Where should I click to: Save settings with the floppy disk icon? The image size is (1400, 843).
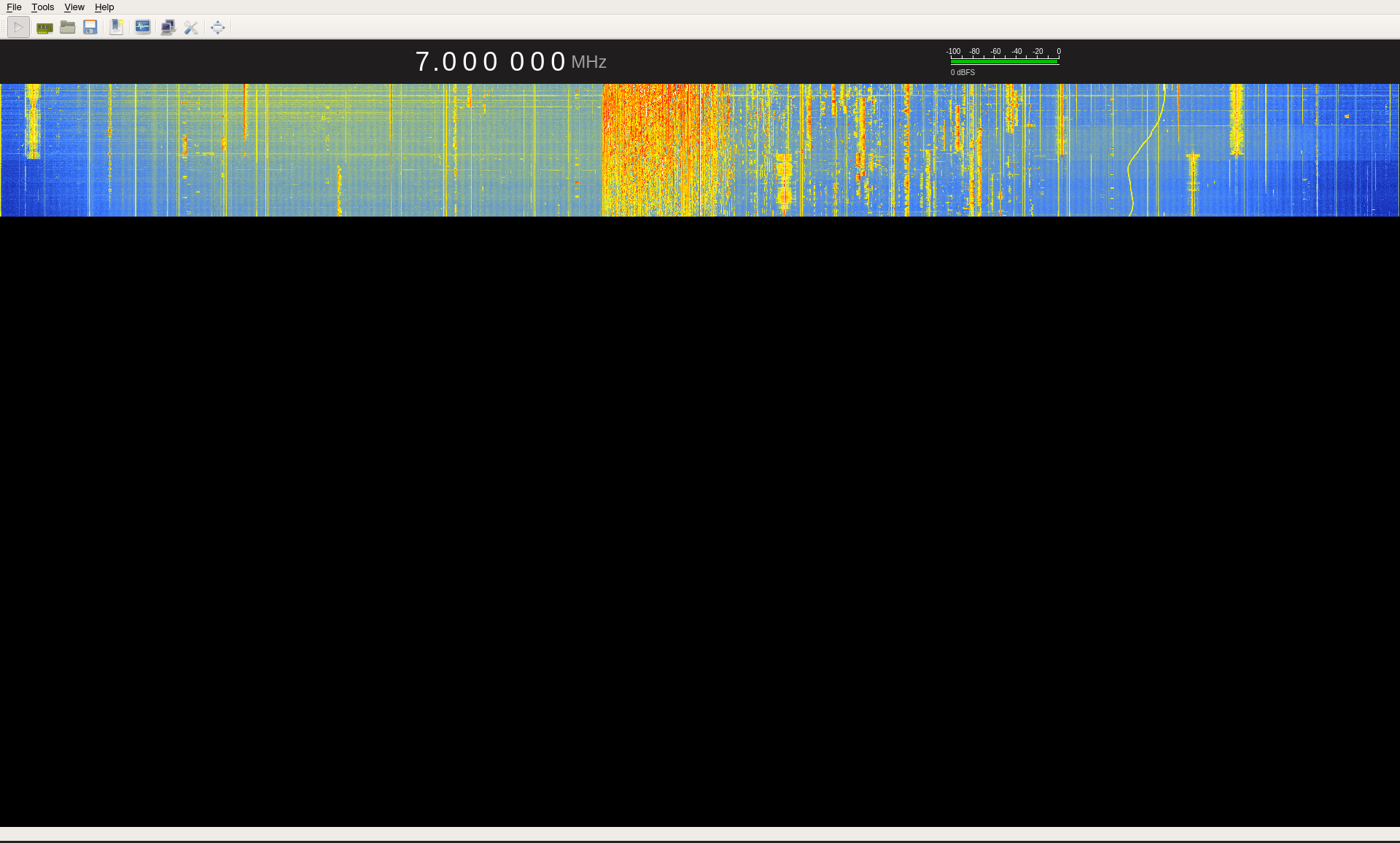coord(90,28)
